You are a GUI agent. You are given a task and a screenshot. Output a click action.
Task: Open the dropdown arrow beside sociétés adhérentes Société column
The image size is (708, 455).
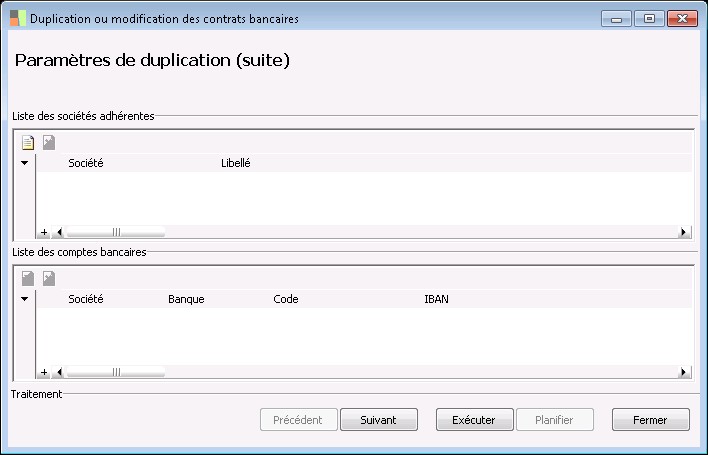[24, 163]
